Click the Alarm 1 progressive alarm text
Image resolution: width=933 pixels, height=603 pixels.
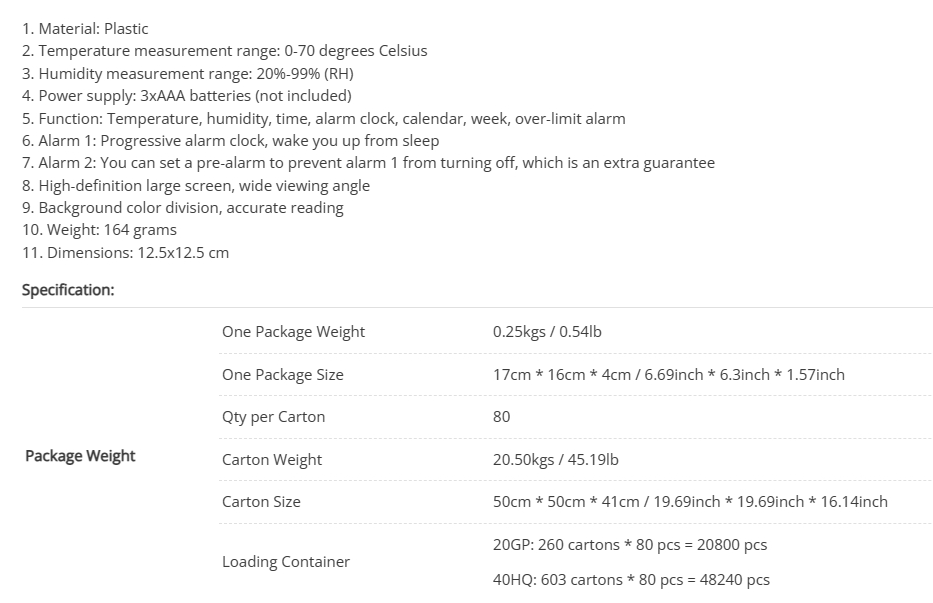click(x=230, y=140)
